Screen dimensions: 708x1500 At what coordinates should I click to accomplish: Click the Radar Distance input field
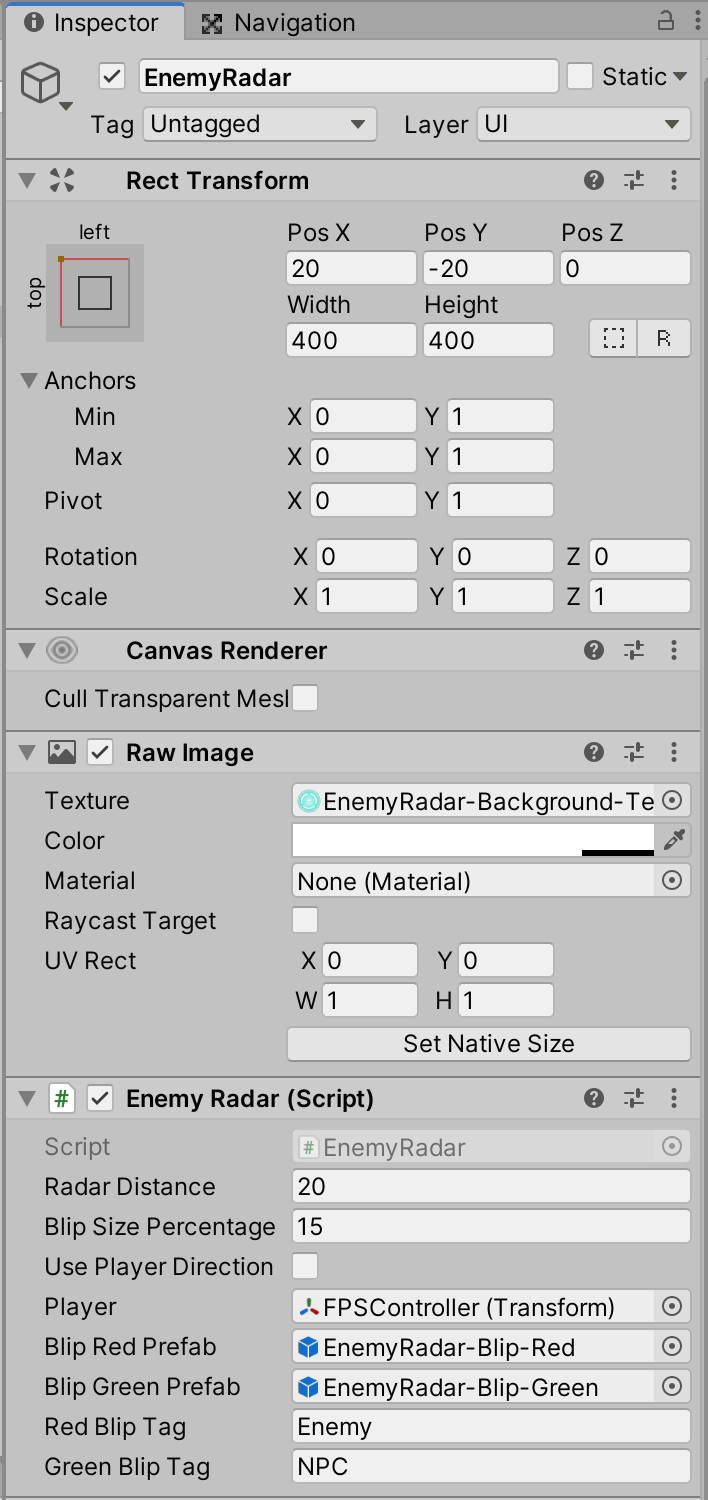(x=491, y=1186)
